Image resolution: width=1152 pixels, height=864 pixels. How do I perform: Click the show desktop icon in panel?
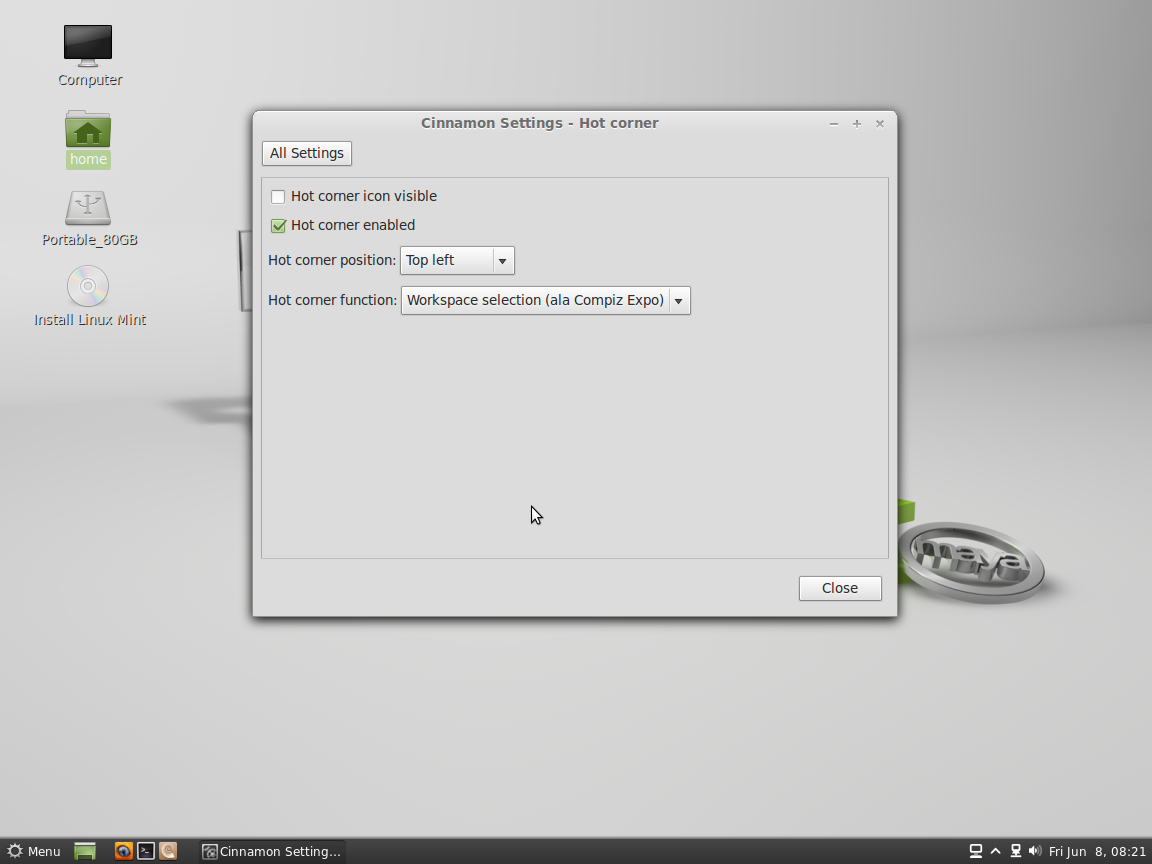tap(85, 851)
